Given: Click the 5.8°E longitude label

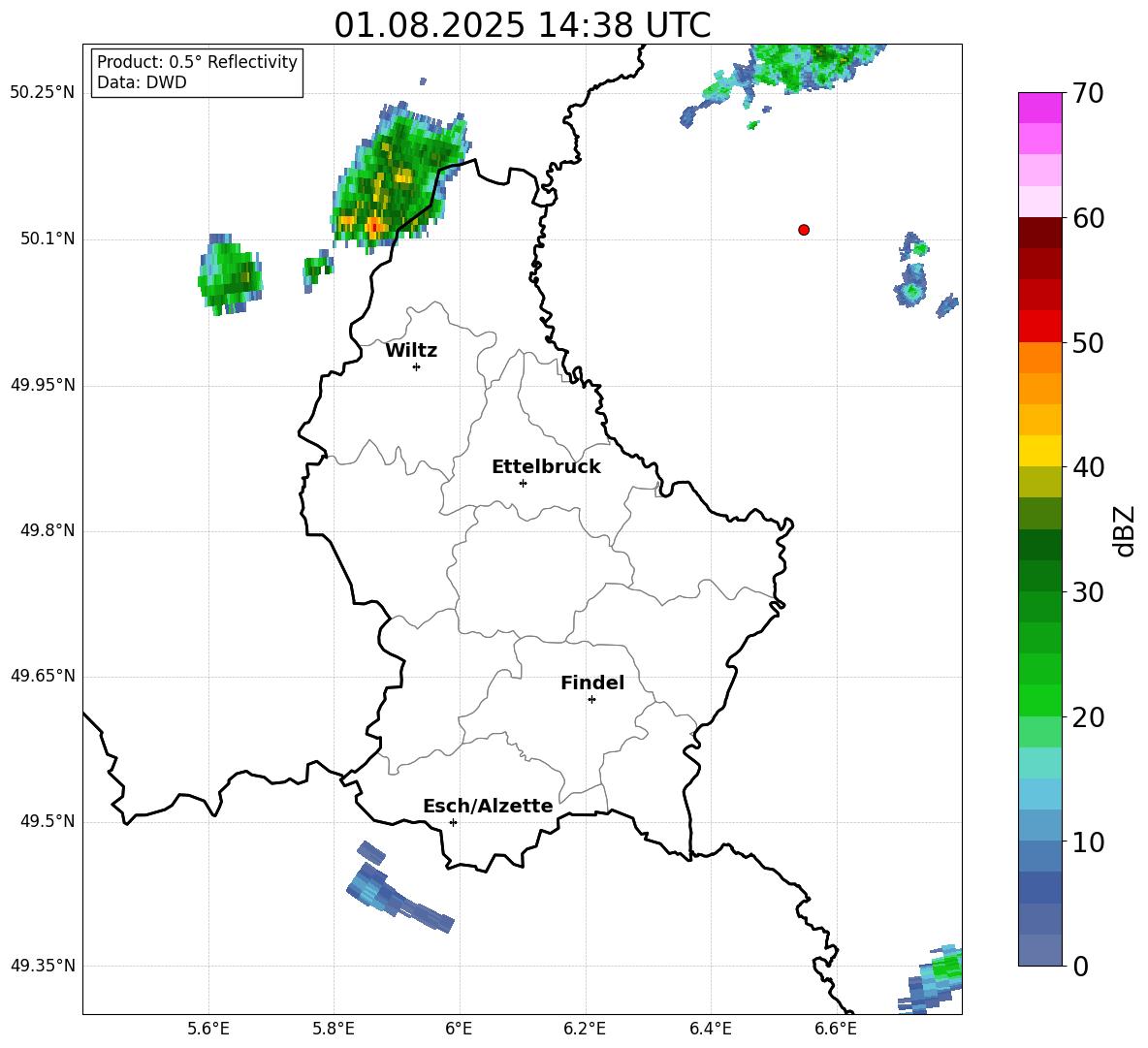Looking at the screenshot, I should coord(334,1029).
